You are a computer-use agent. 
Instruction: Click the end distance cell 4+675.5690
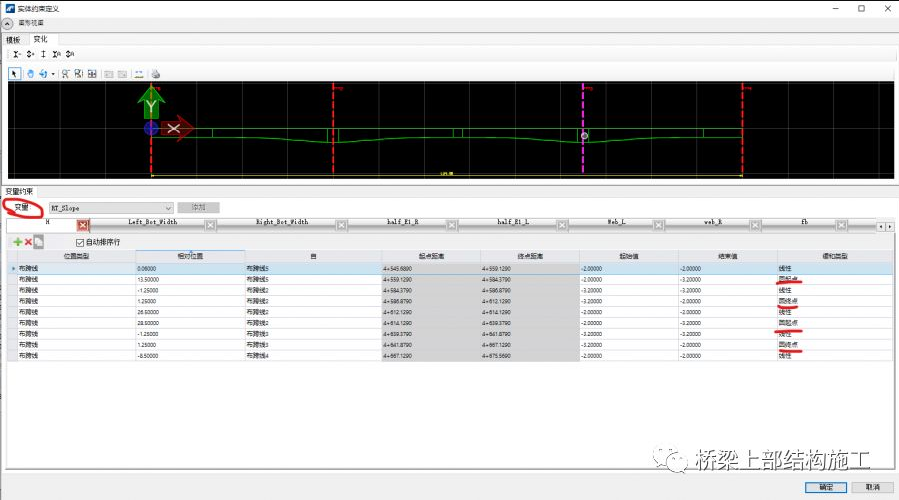point(530,356)
